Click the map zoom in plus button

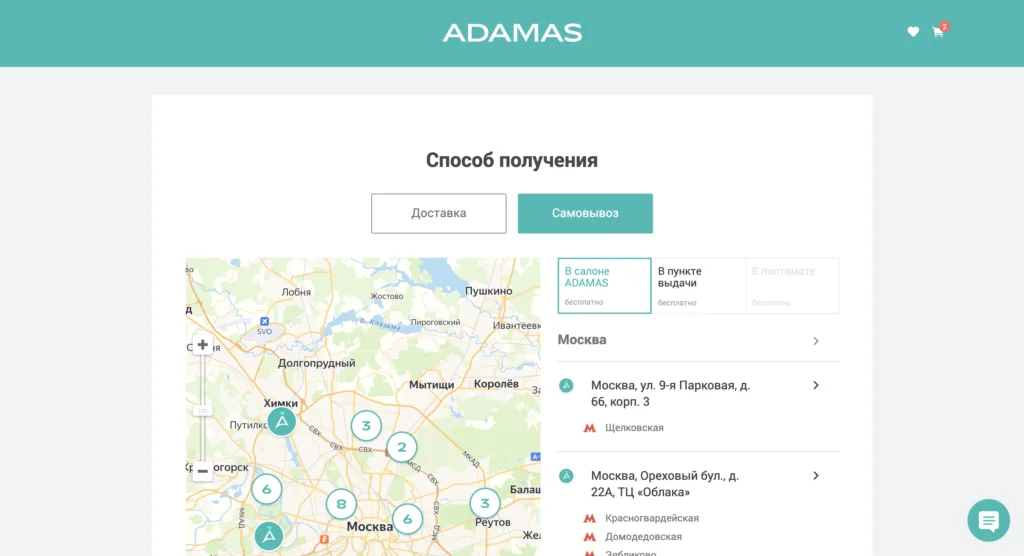pyautogui.click(x=203, y=345)
